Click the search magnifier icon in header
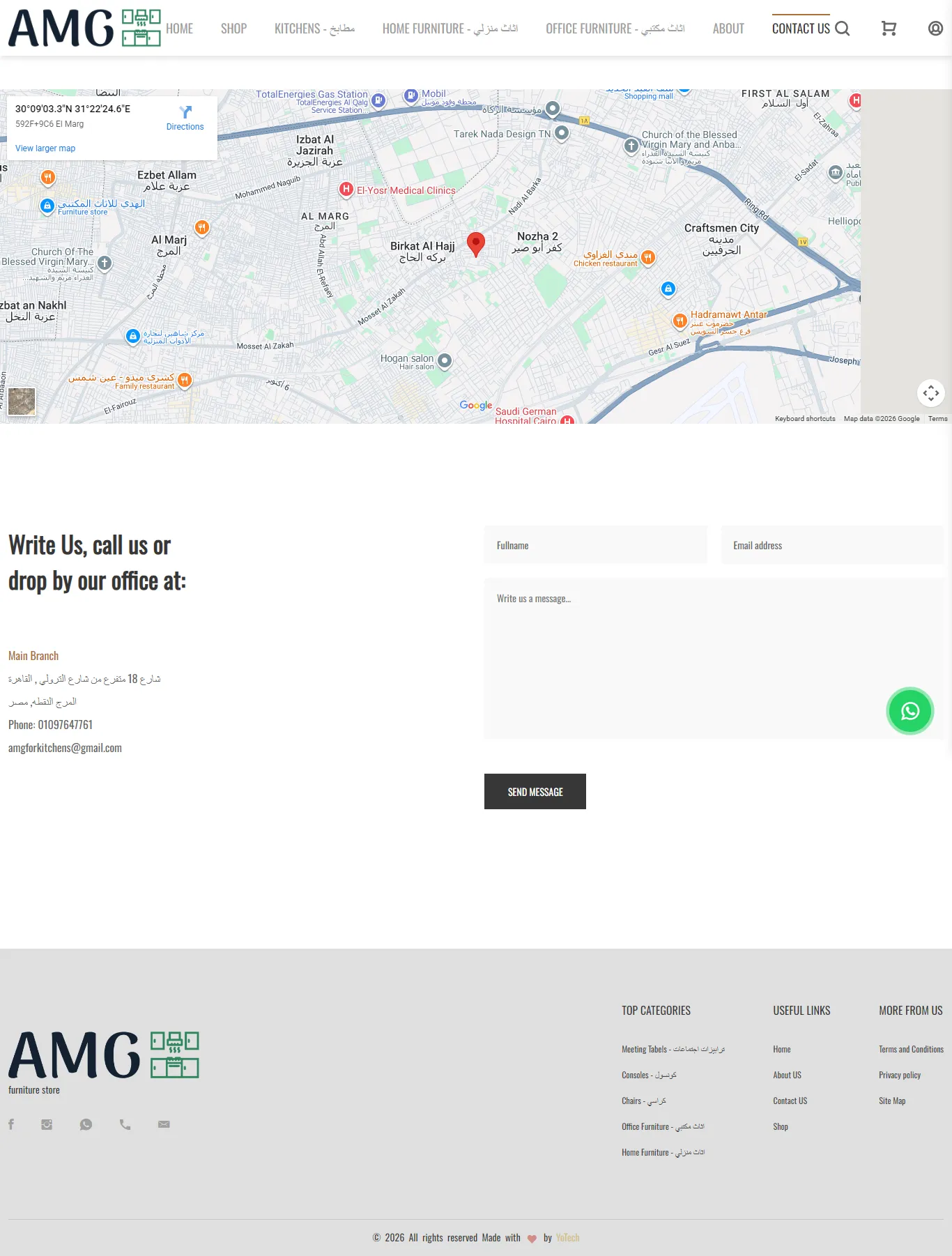952x1256 pixels. (x=842, y=29)
